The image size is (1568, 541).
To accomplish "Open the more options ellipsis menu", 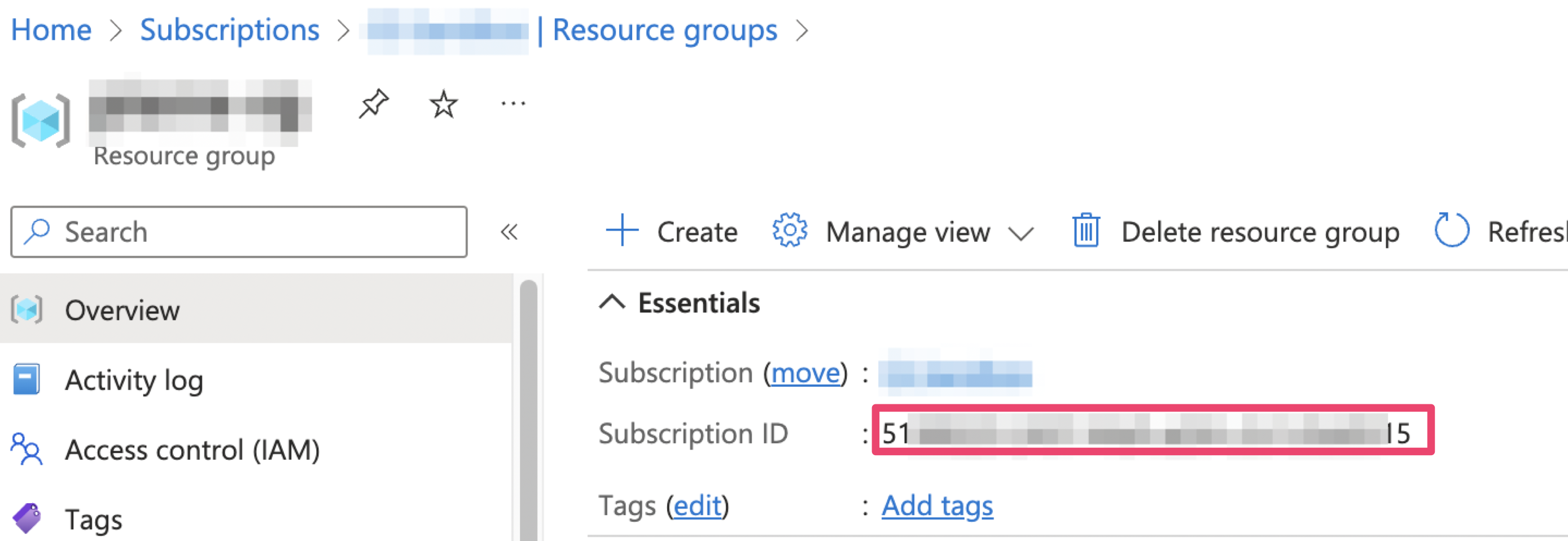I will click(x=513, y=103).
